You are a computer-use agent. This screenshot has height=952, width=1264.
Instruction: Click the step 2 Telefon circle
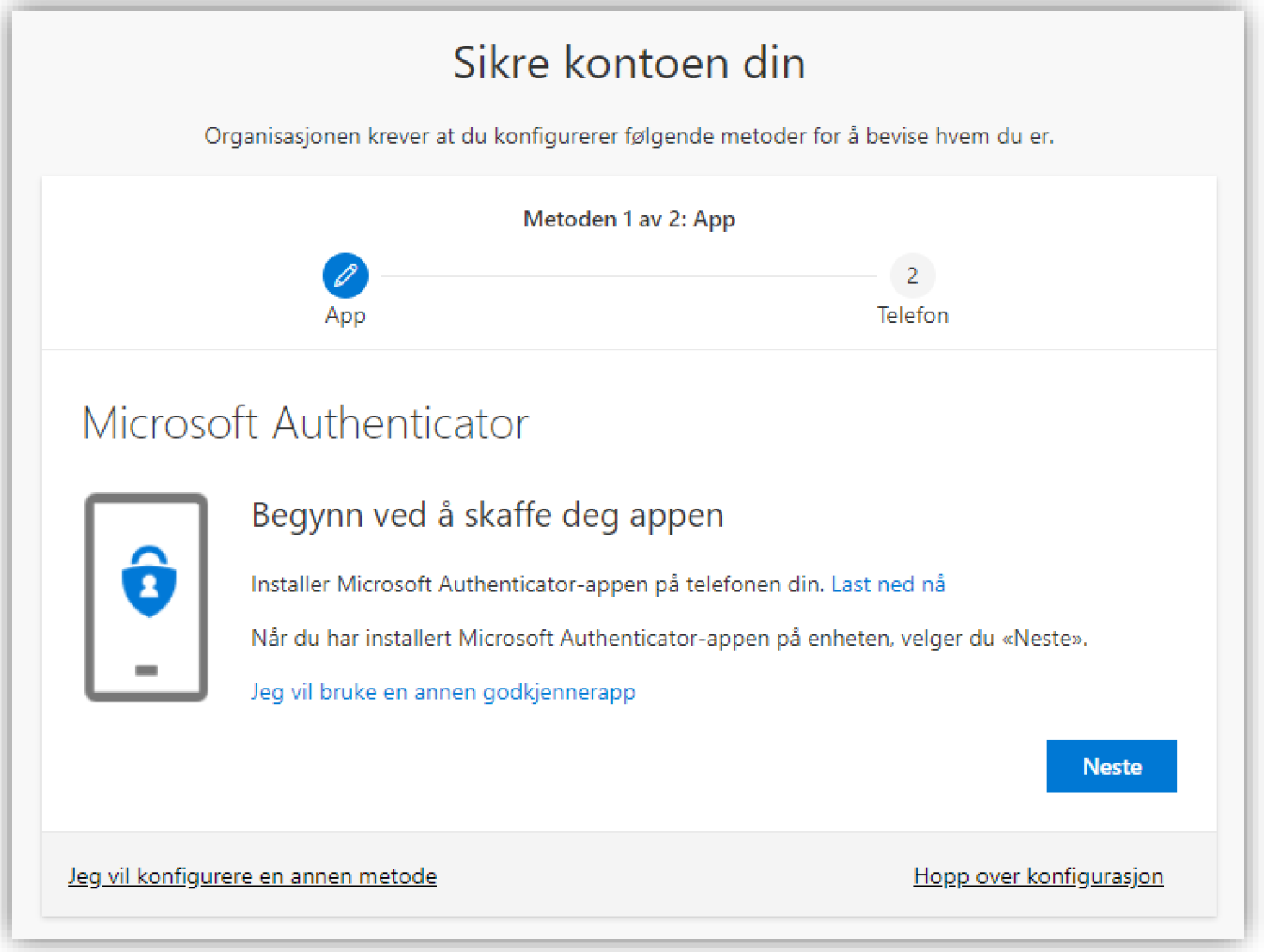tap(913, 275)
